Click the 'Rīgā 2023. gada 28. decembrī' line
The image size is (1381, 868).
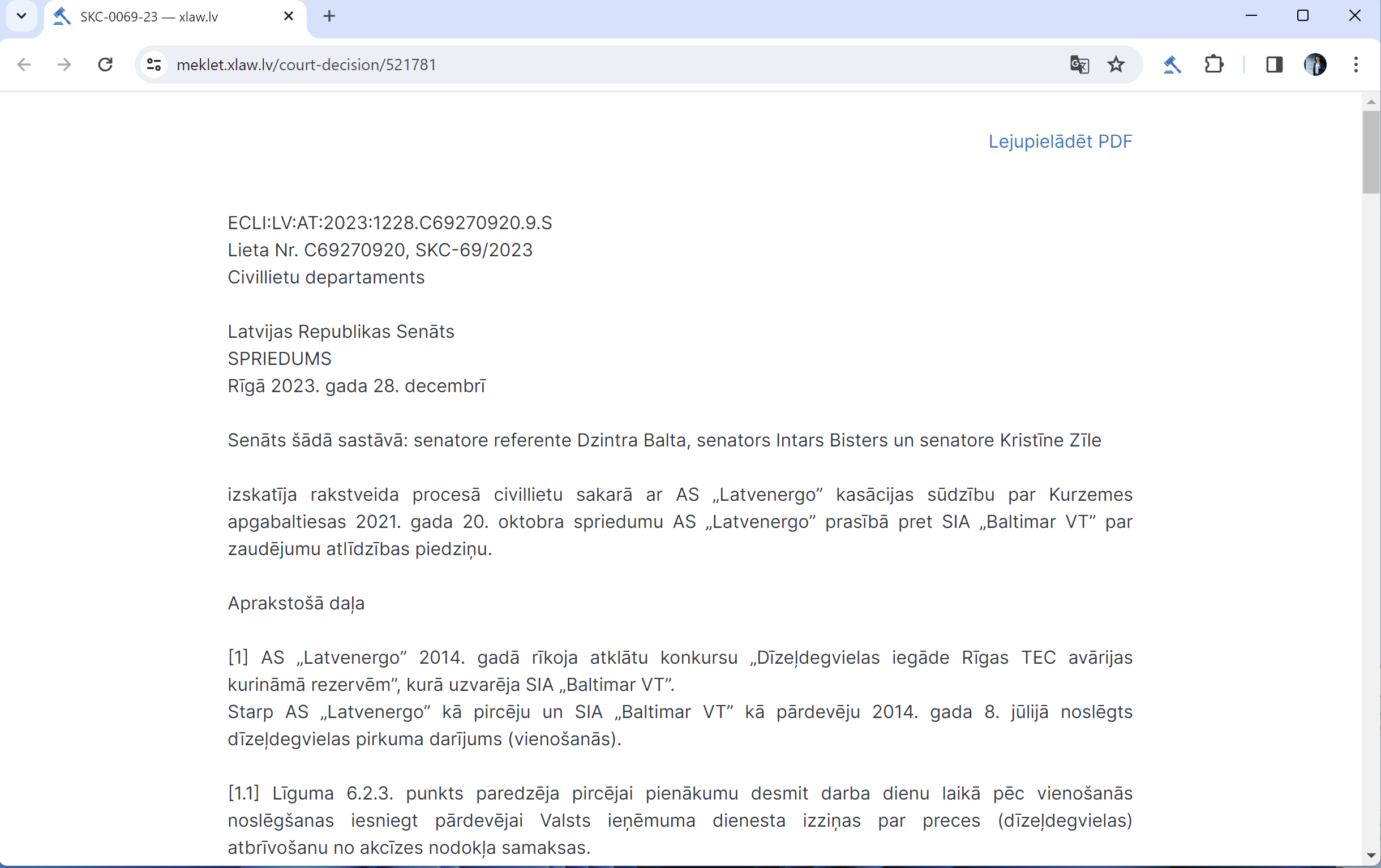tap(356, 386)
